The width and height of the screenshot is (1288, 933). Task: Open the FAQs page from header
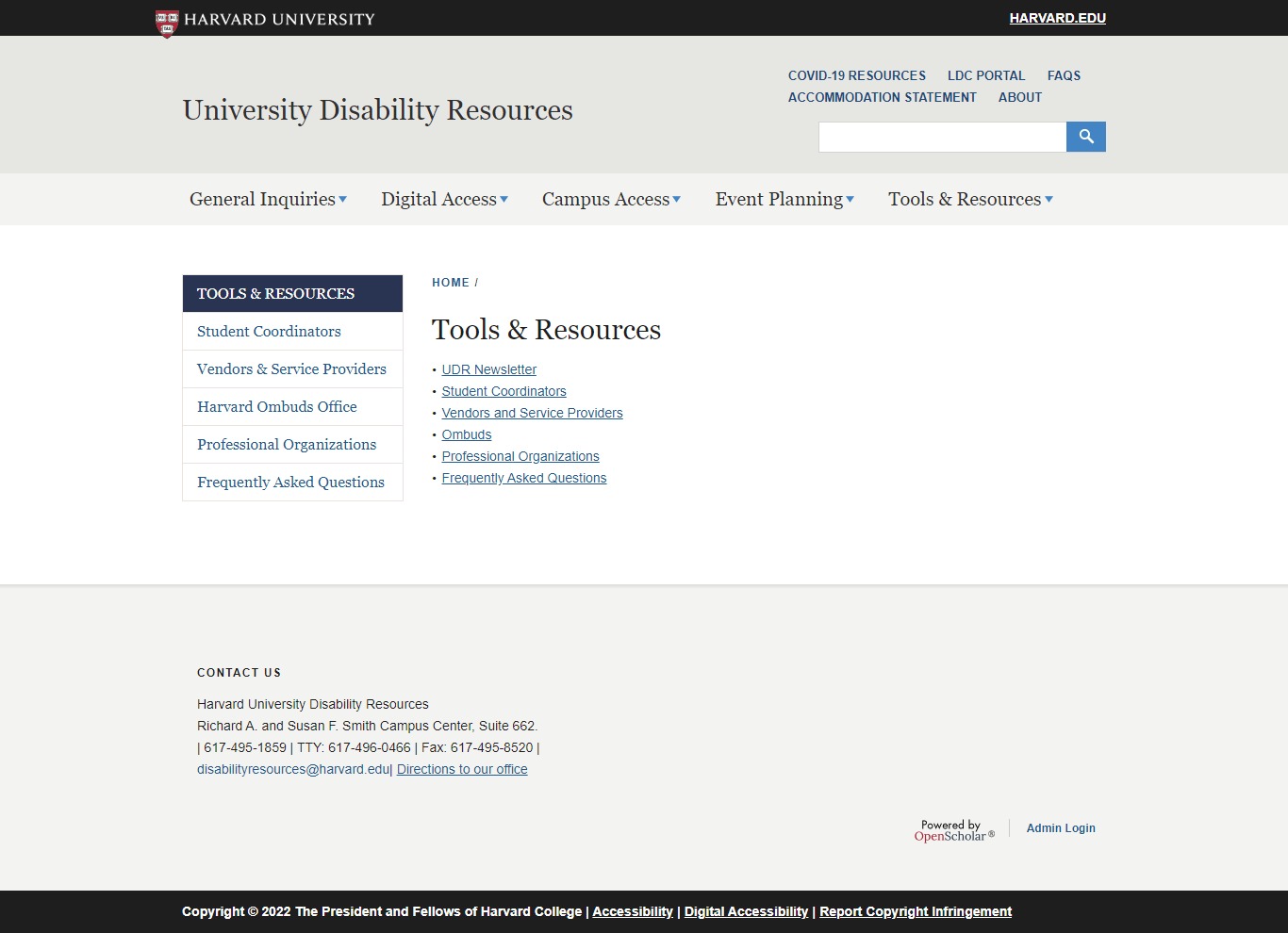[x=1064, y=75]
